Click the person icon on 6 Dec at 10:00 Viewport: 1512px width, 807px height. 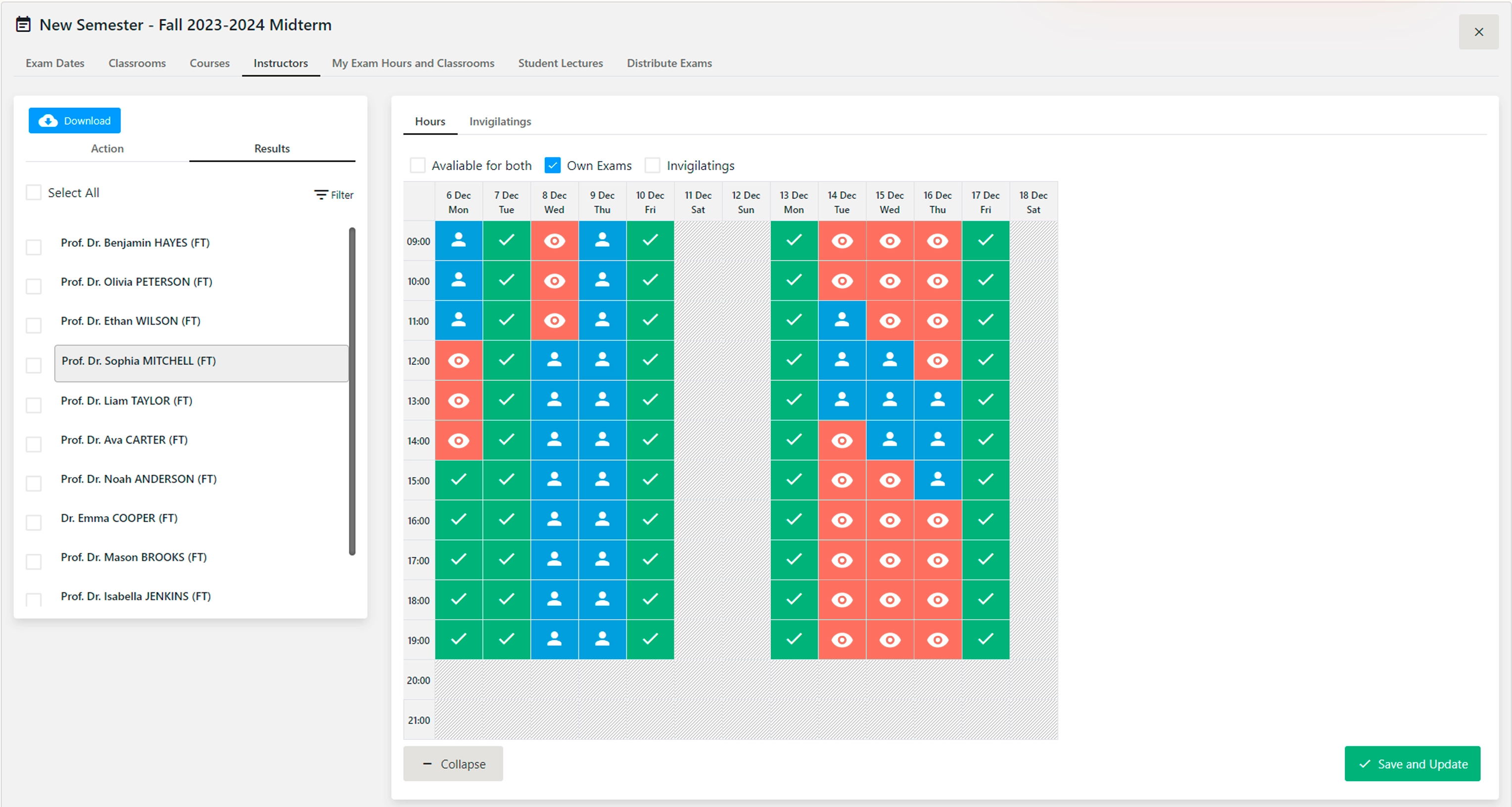[459, 281]
